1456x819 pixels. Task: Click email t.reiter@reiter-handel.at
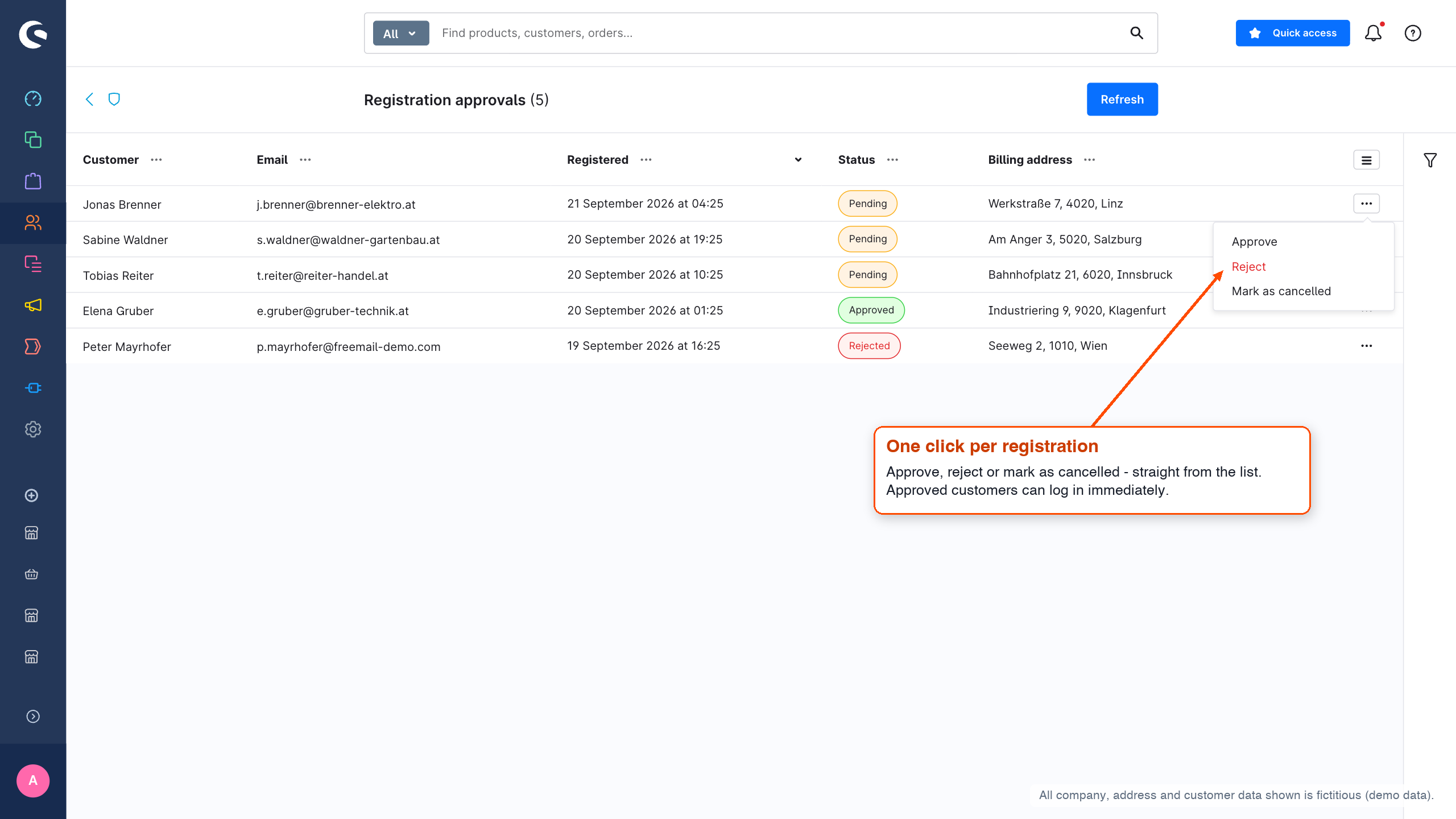click(x=322, y=276)
